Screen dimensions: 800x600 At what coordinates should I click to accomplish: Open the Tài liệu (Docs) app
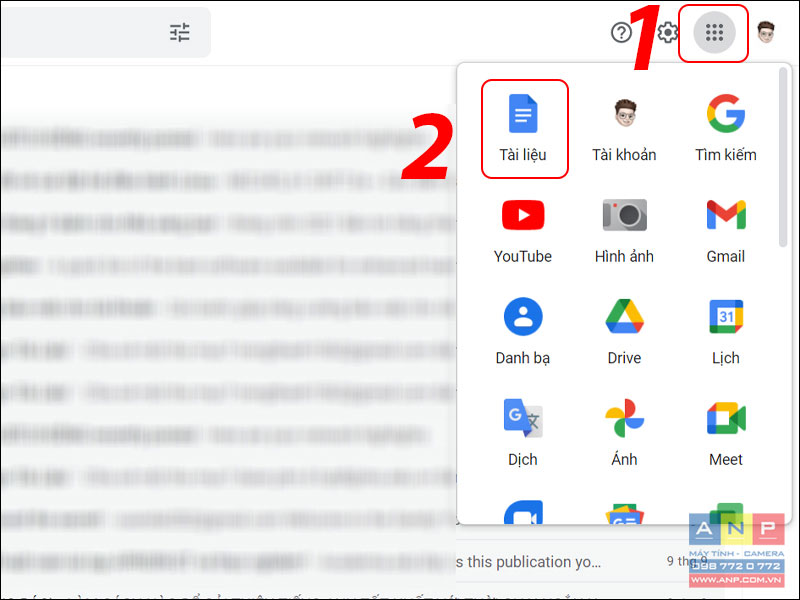[x=523, y=129]
